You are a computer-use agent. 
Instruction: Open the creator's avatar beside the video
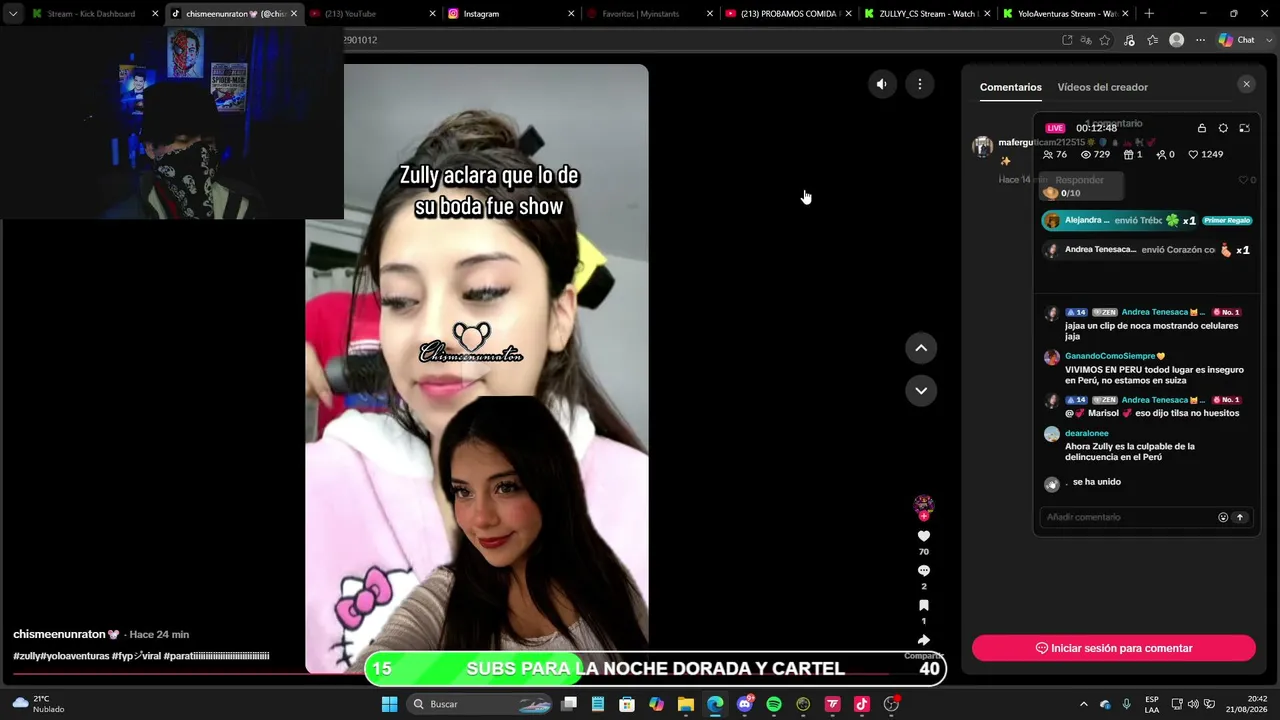coord(924,504)
